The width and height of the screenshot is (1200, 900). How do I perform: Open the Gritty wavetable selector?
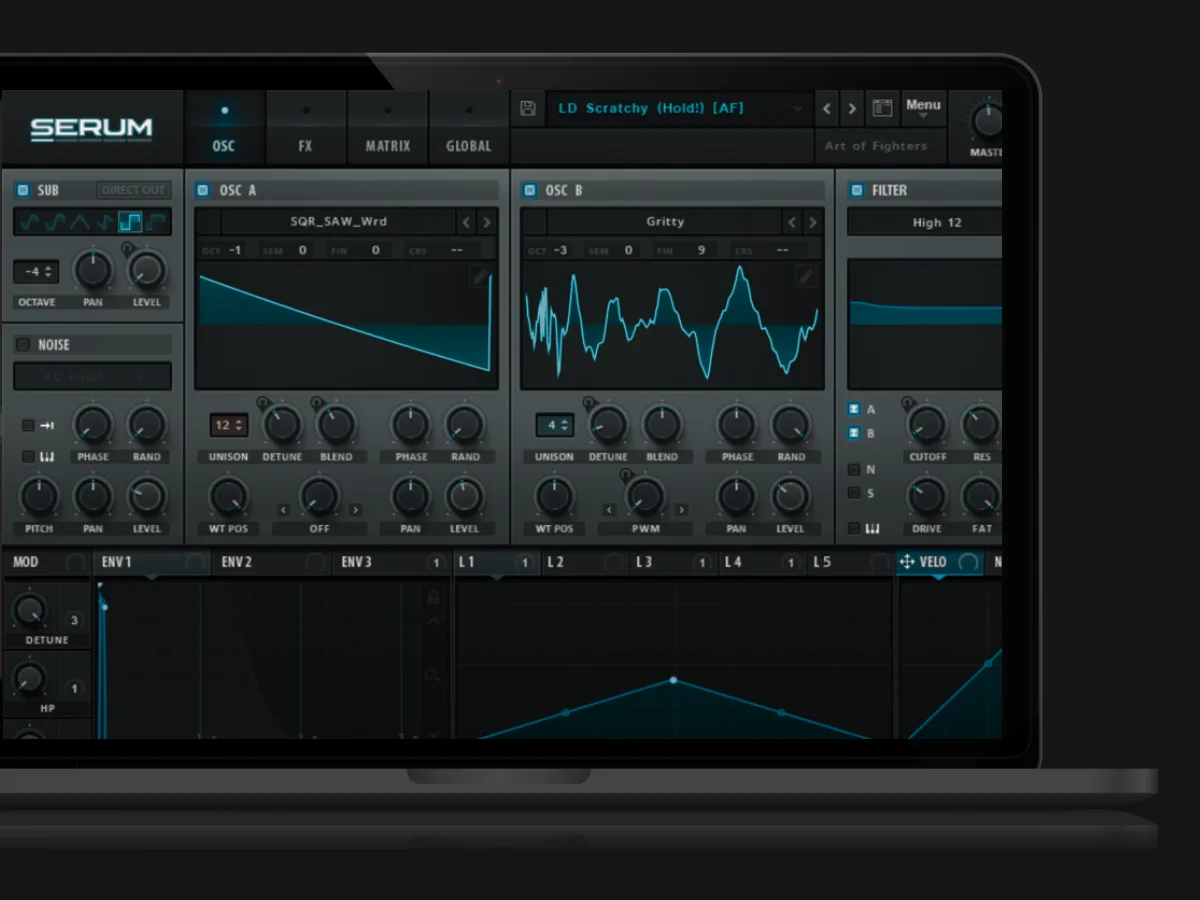(665, 222)
